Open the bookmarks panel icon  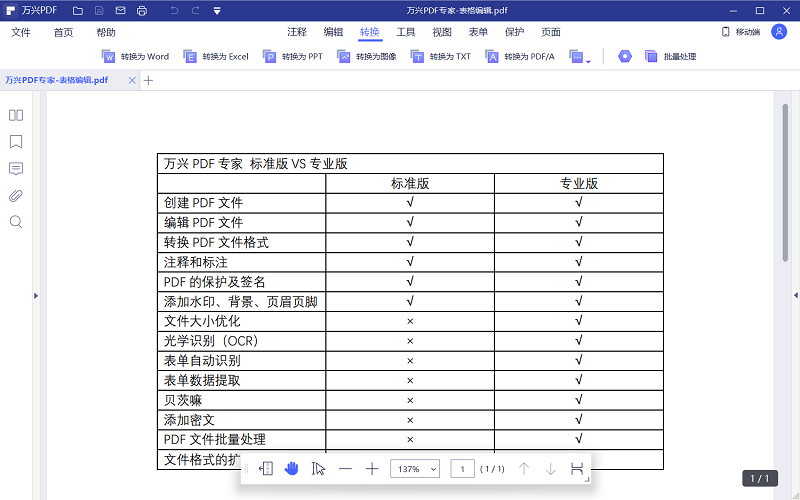pyautogui.click(x=16, y=141)
